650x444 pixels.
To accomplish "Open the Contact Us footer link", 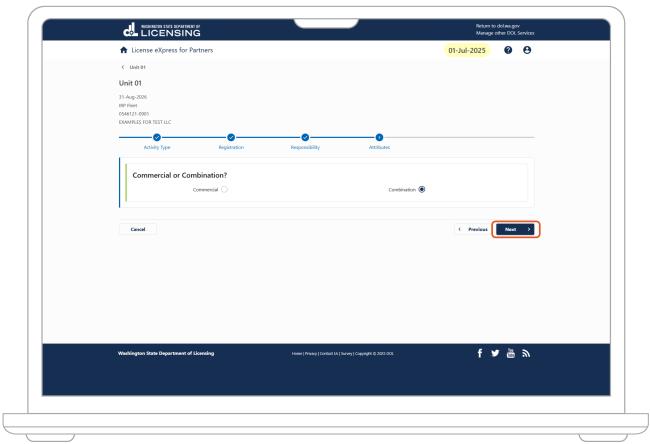I will coord(329,354).
